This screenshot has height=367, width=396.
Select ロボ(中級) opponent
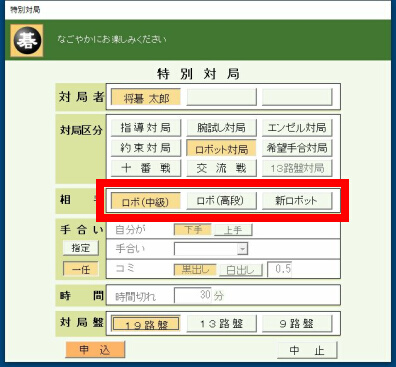click(146, 201)
